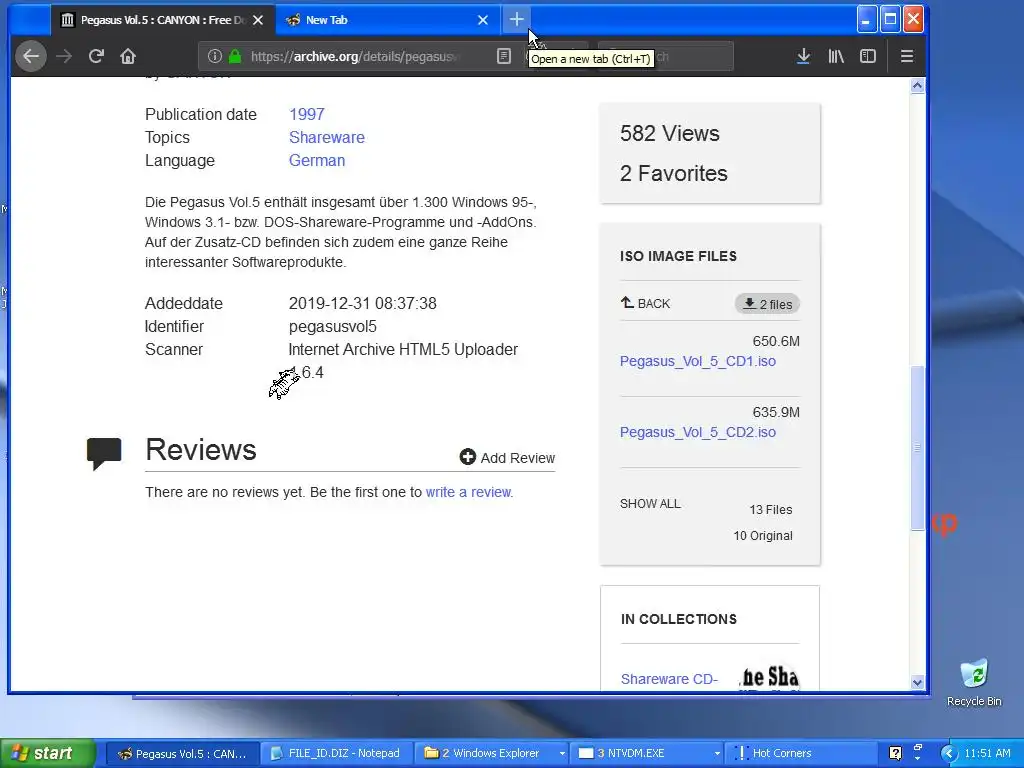Close the New Tab tab
The width and height of the screenshot is (1024, 768).
483,20
